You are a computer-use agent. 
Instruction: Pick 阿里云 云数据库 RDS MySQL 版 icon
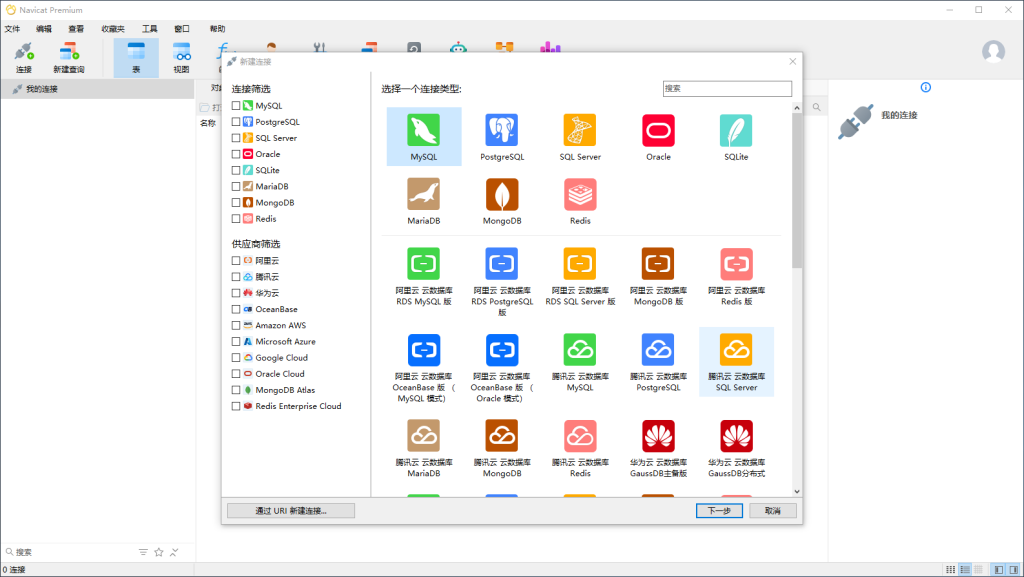point(423,270)
